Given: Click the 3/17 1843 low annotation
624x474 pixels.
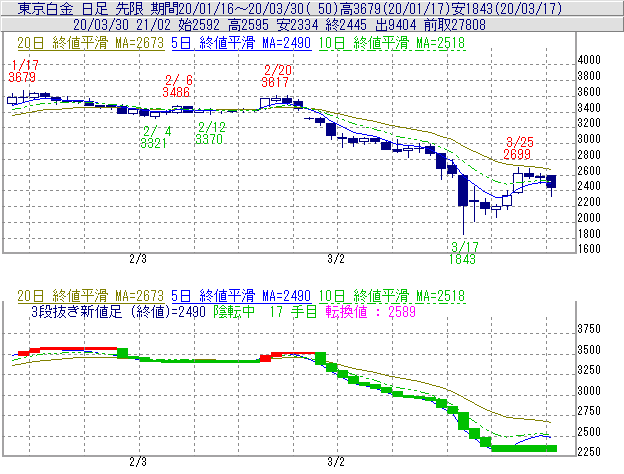Looking at the screenshot, I should tap(463, 253).
